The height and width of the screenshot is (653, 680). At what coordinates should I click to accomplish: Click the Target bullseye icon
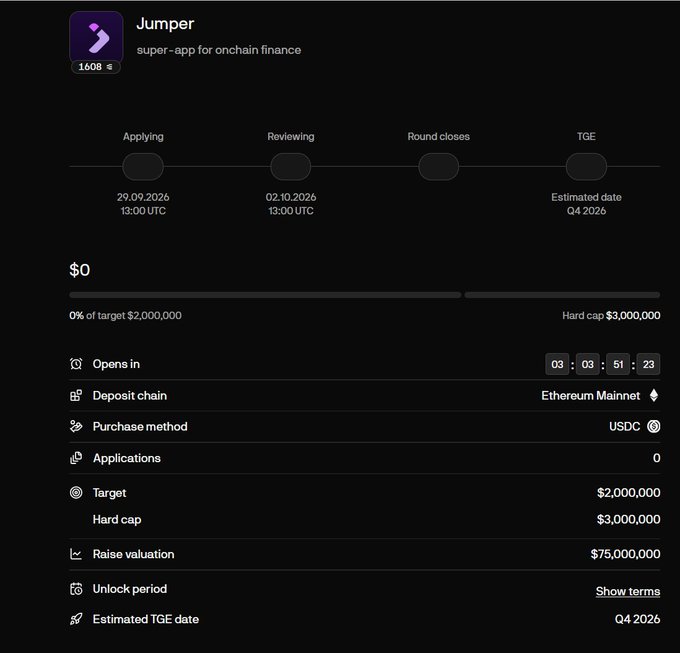click(76, 493)
